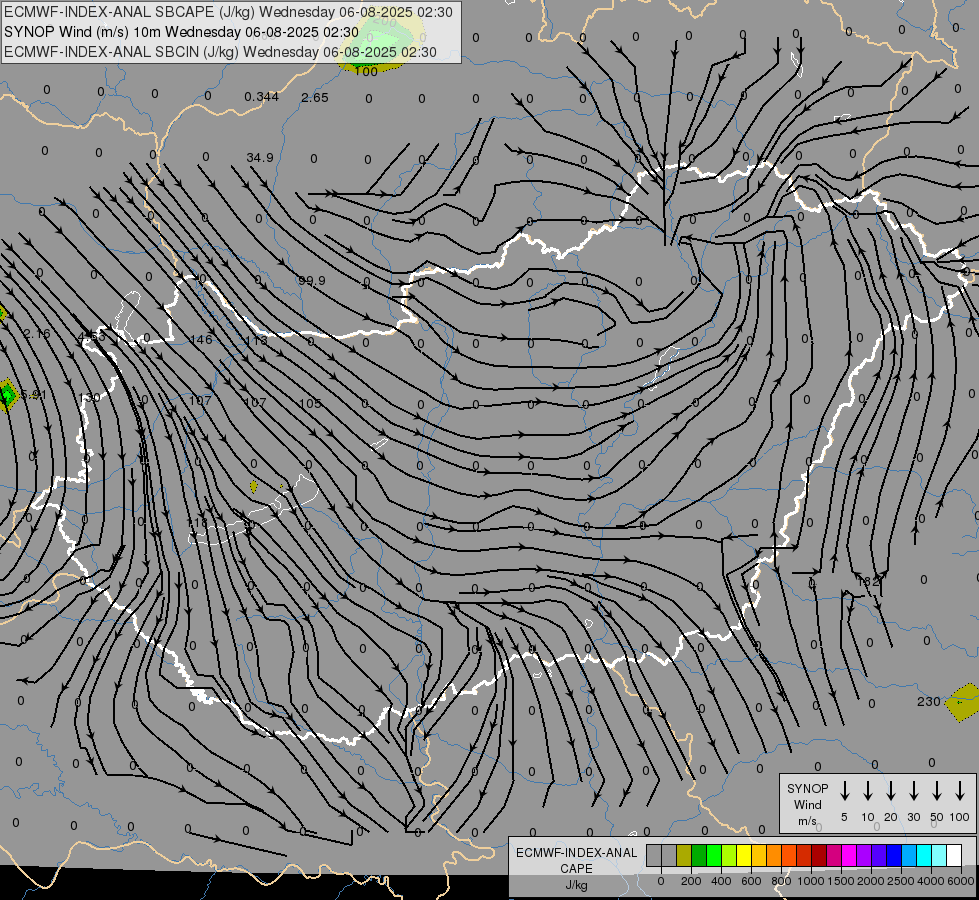This screenshot has width=979, height=900.
Task: Click the 4000 tick label on CAPE scale
Action: click(x=931, y=881)
